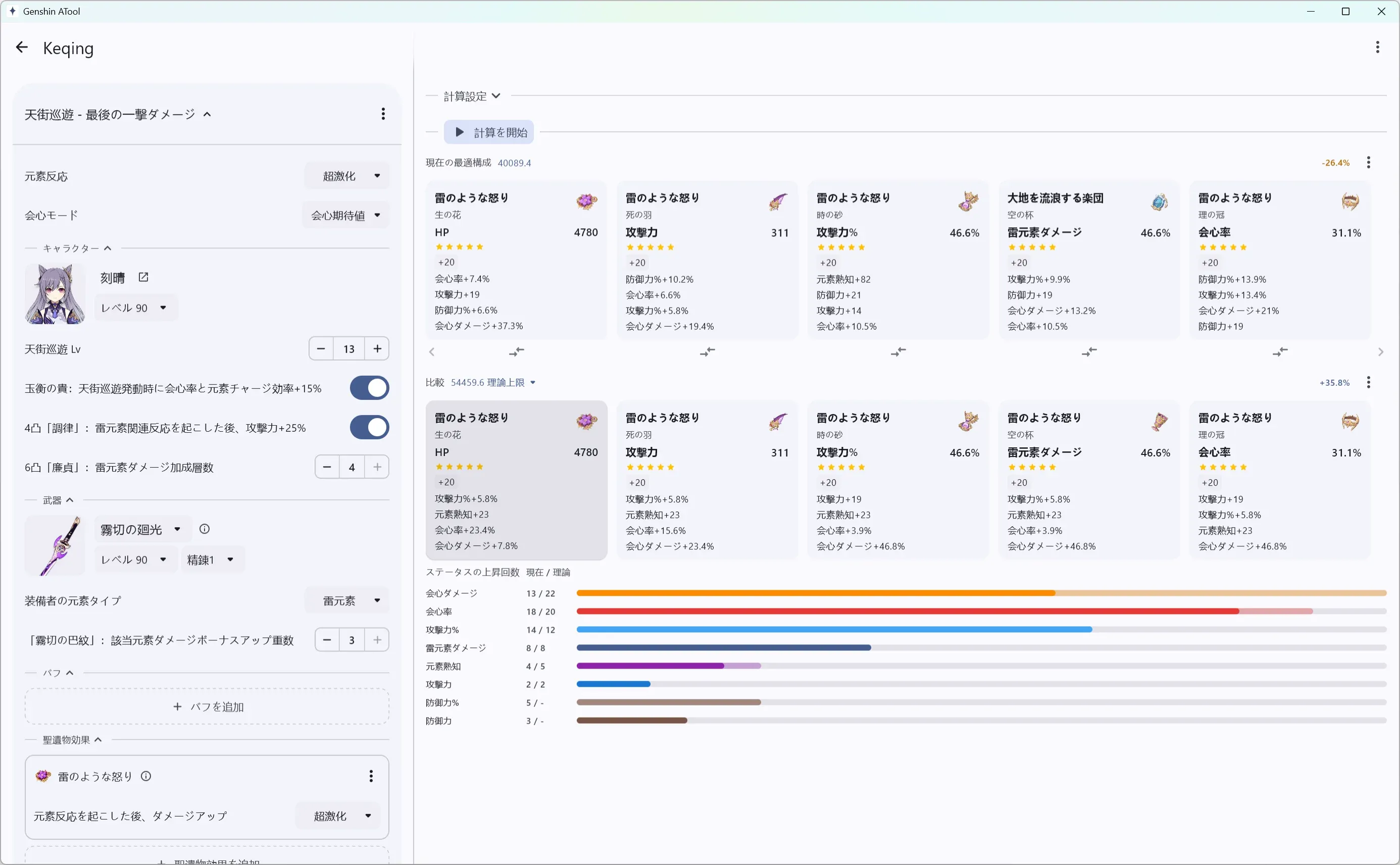Screen dimensions: 1400x865
Task: Expand the 計算設定 section
Action: coord(472,96)
